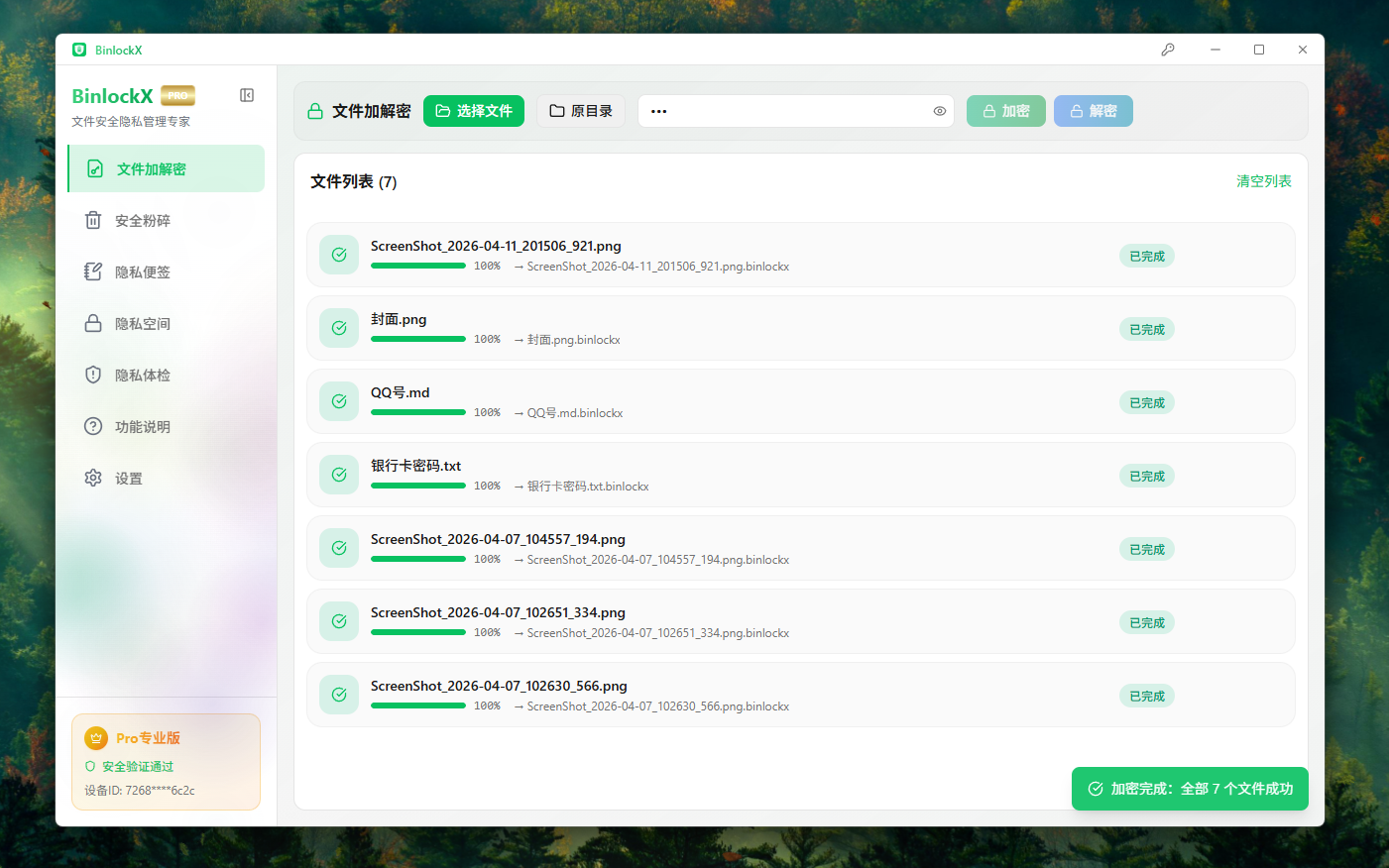Click 已完成 badge for QQ号.md
Image resolution: width=1389 pixels, height=868 pixels.
[x=1147, y=402]
